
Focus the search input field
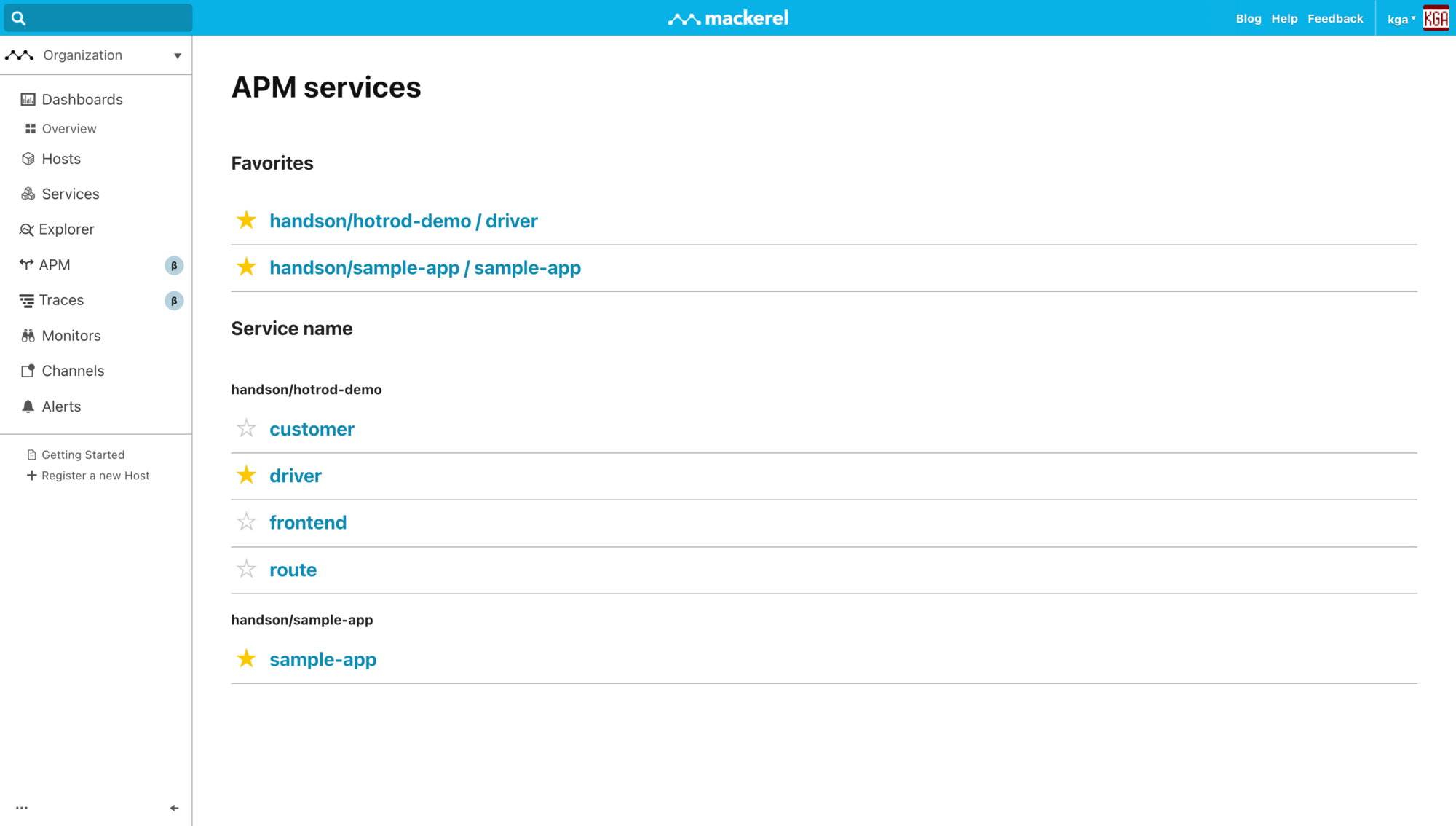coord(98,18)
